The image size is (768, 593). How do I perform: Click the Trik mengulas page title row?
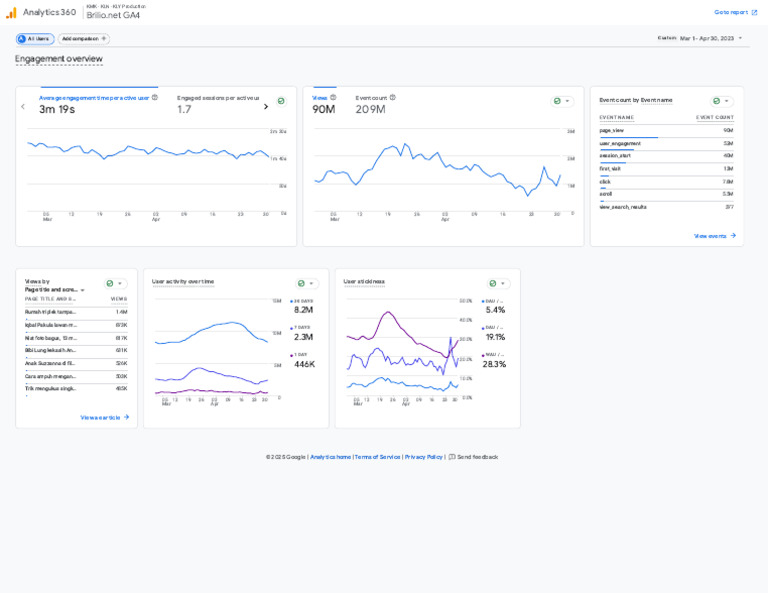(x=76, y=389)
